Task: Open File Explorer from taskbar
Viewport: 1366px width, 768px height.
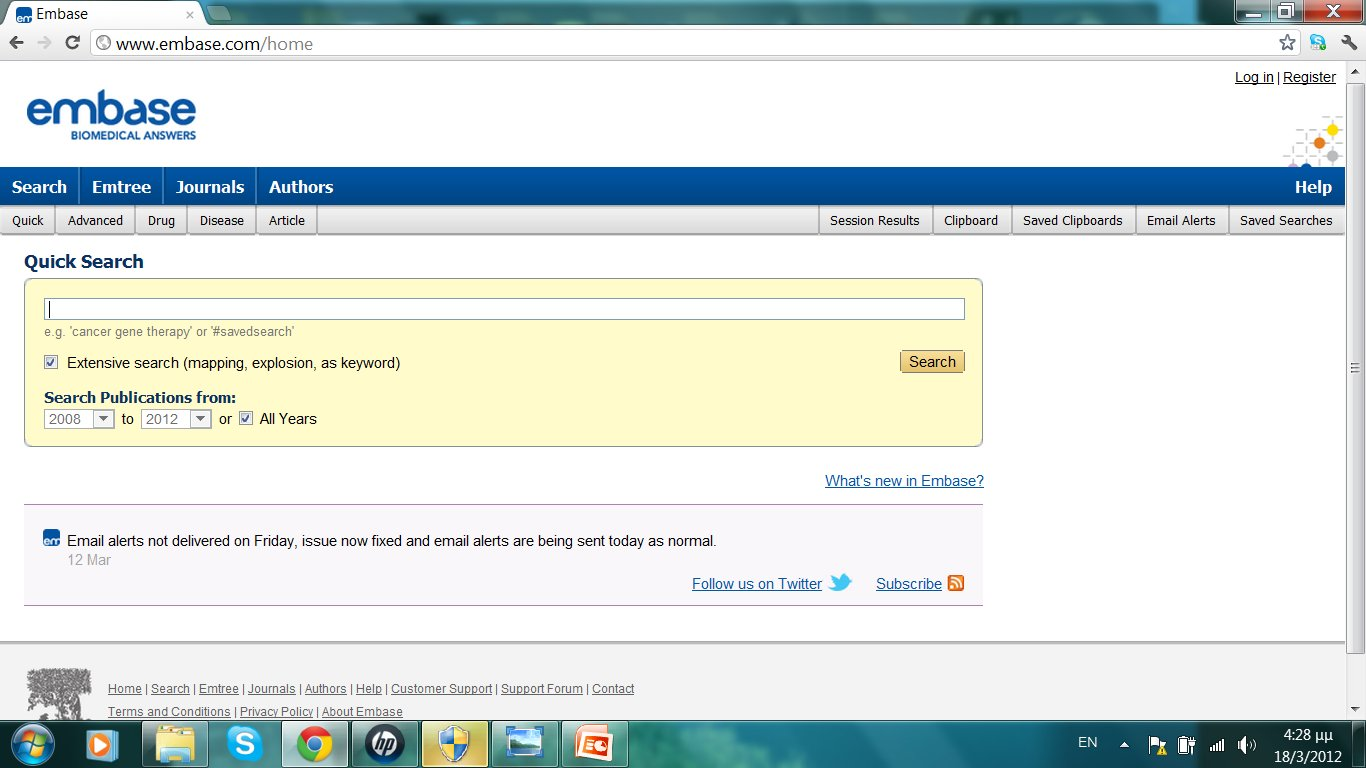Action: click(175, 744)
